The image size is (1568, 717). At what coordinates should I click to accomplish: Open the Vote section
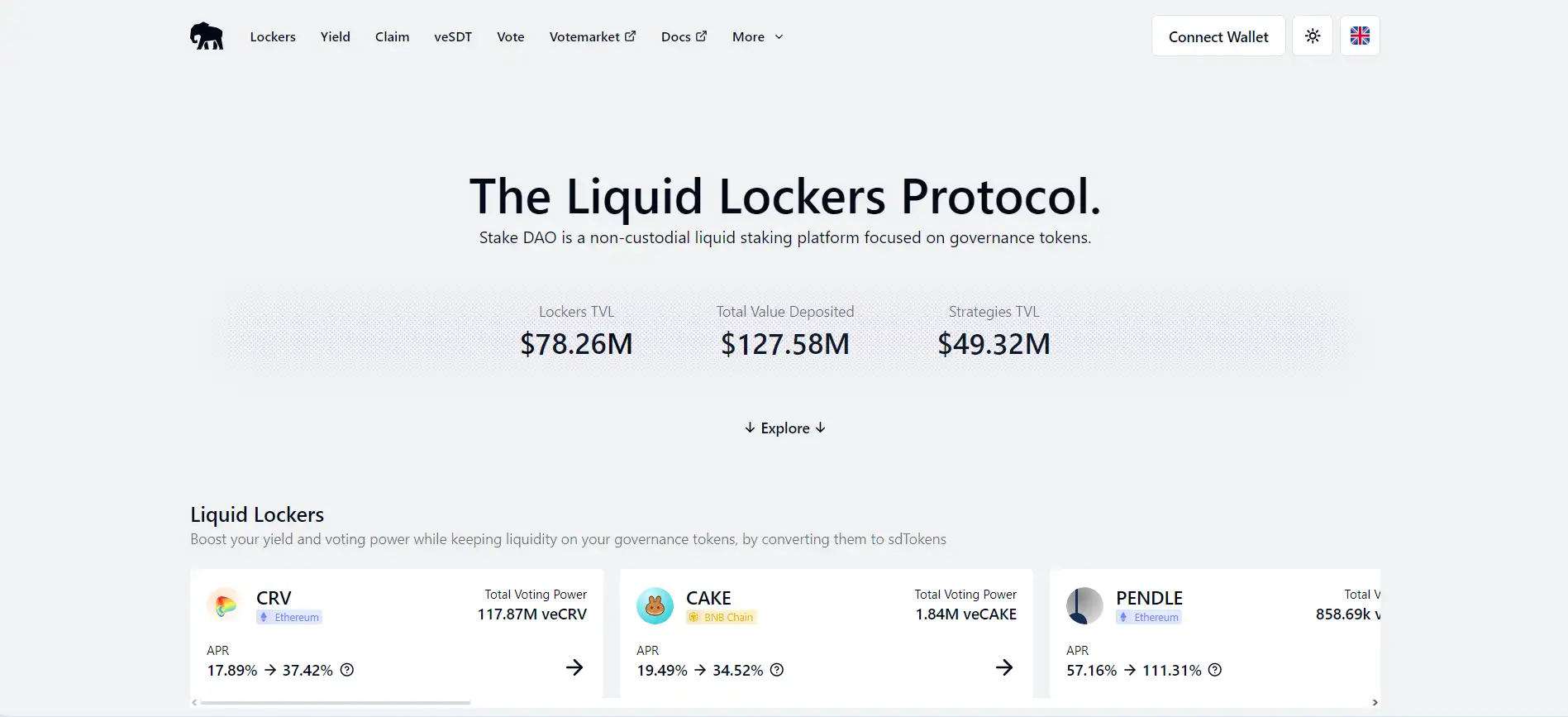click(511, 37)
